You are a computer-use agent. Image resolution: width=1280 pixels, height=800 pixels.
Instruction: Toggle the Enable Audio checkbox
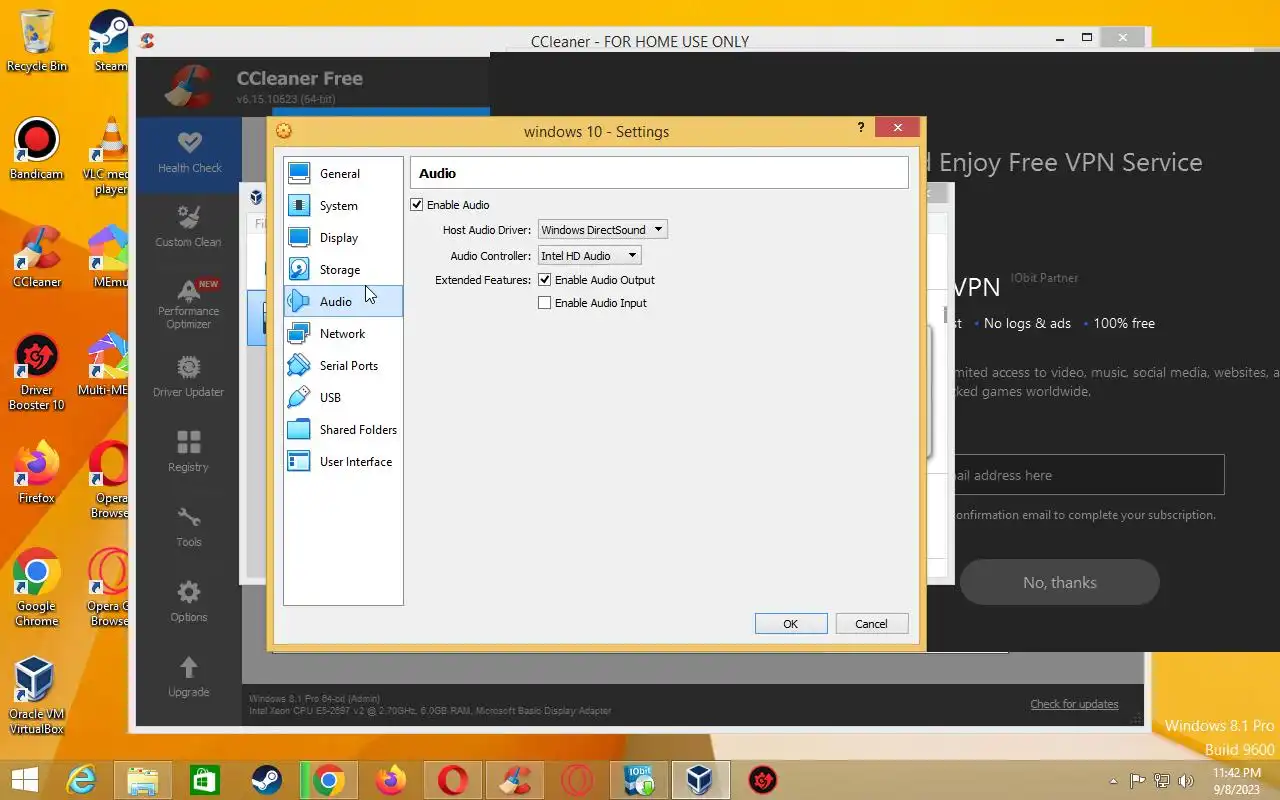pyautogui.click(x=417, y=205)
